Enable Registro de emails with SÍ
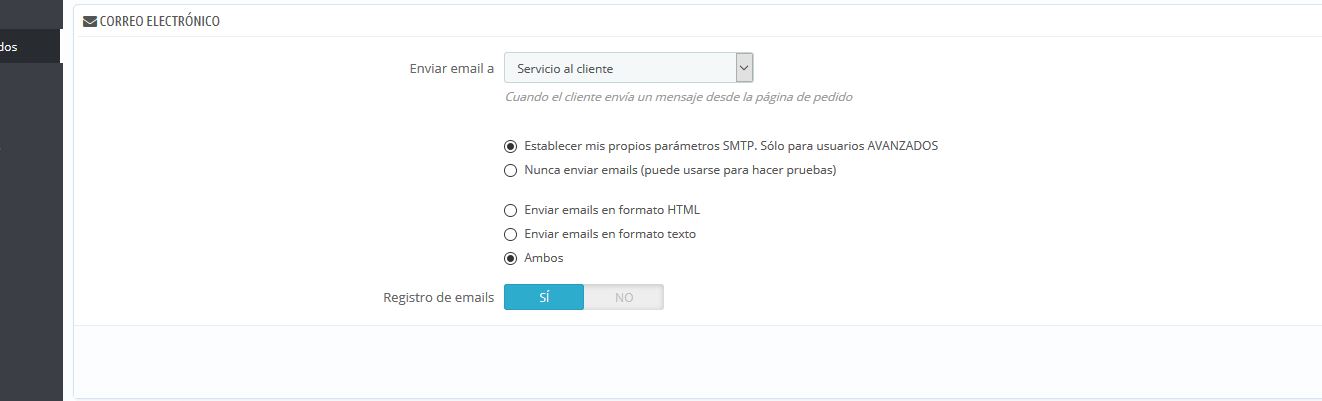 point(544,297)
